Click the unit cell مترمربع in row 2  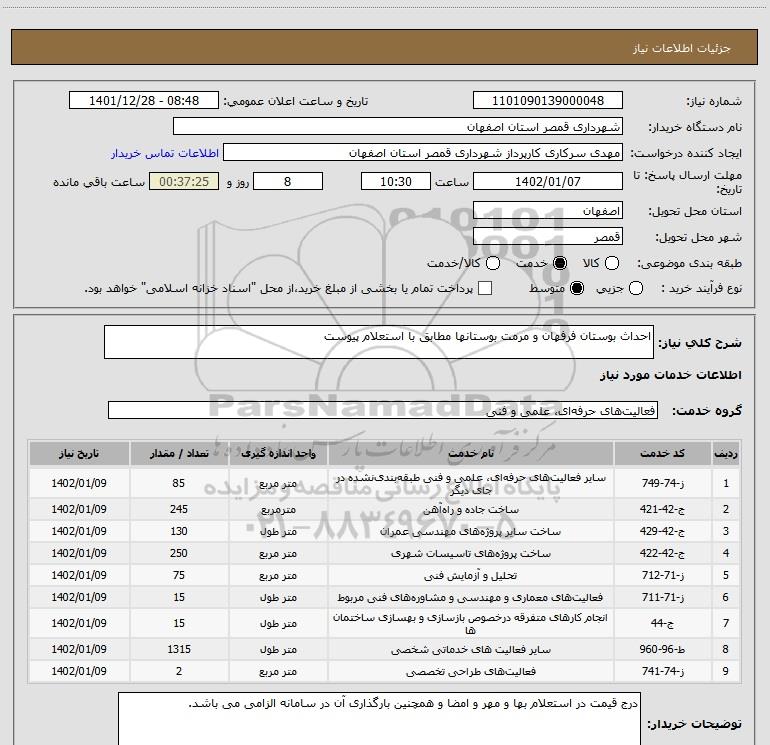click(x=278, y=510)
